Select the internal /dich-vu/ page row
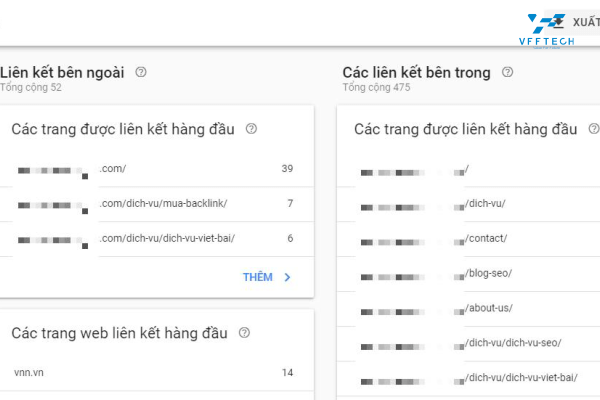The width and height of the screenshot is (600, 400). pos(470,204)
